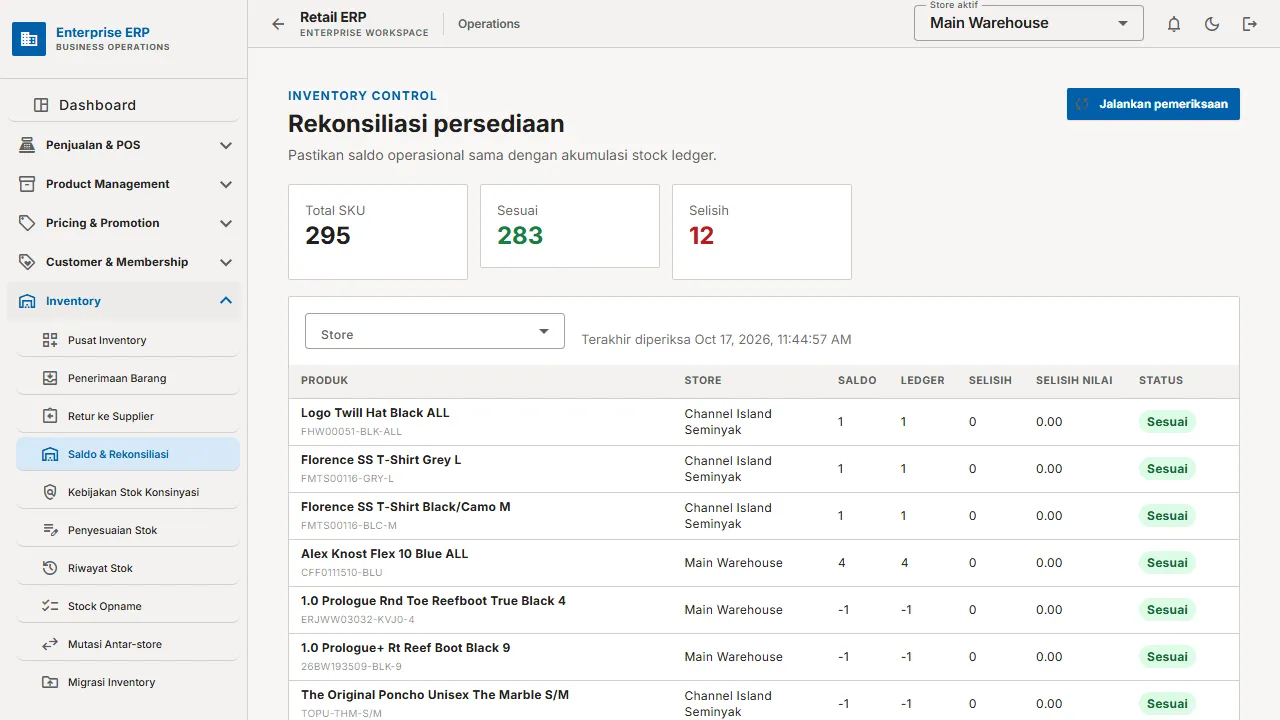Screen dimensions: 1280x720
Task: Open the Store aktif Main Warehouse dropdown
Action: [1029, 23]
